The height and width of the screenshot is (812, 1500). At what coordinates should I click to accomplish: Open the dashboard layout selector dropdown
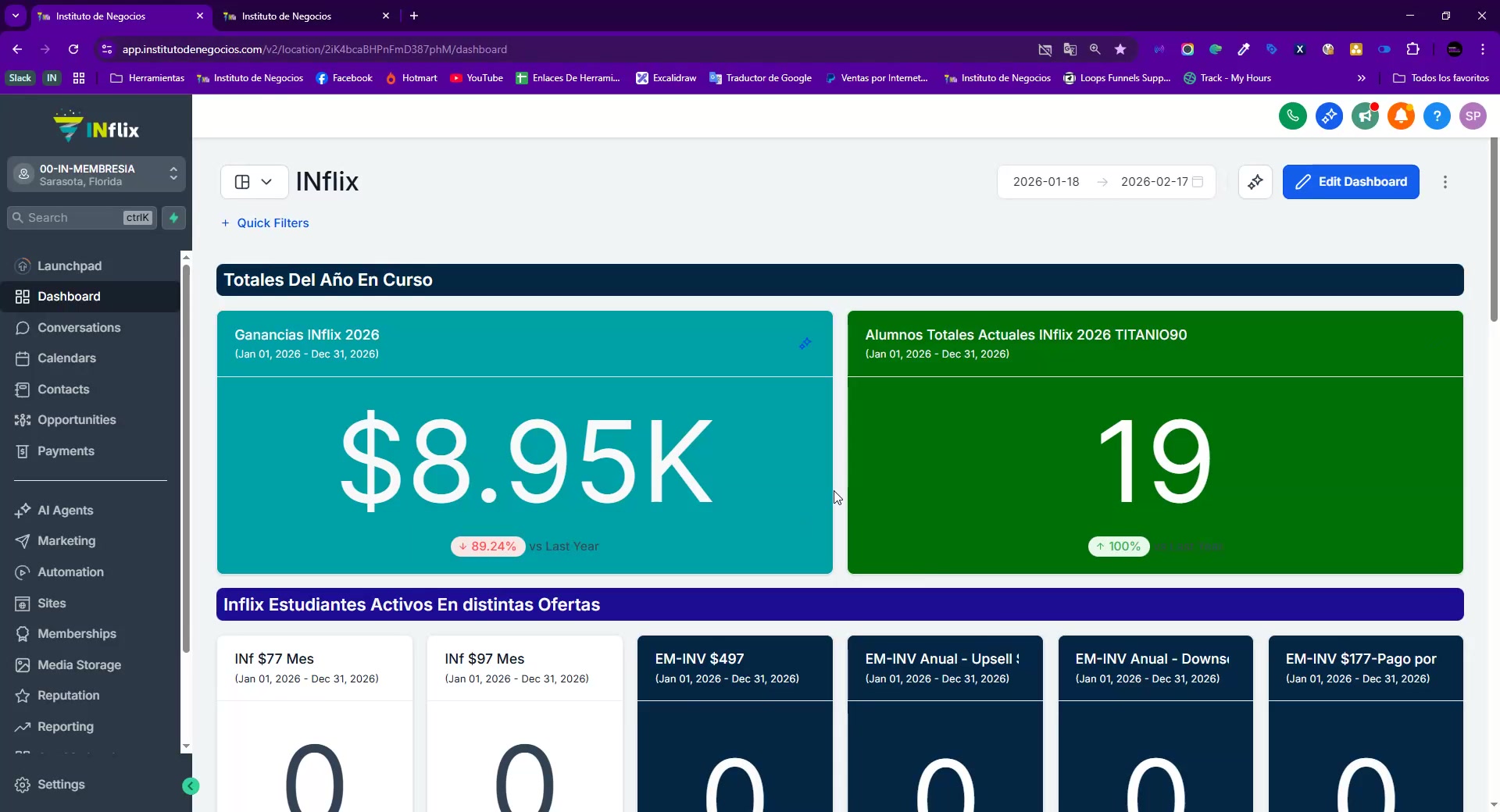tap(254, 182)
